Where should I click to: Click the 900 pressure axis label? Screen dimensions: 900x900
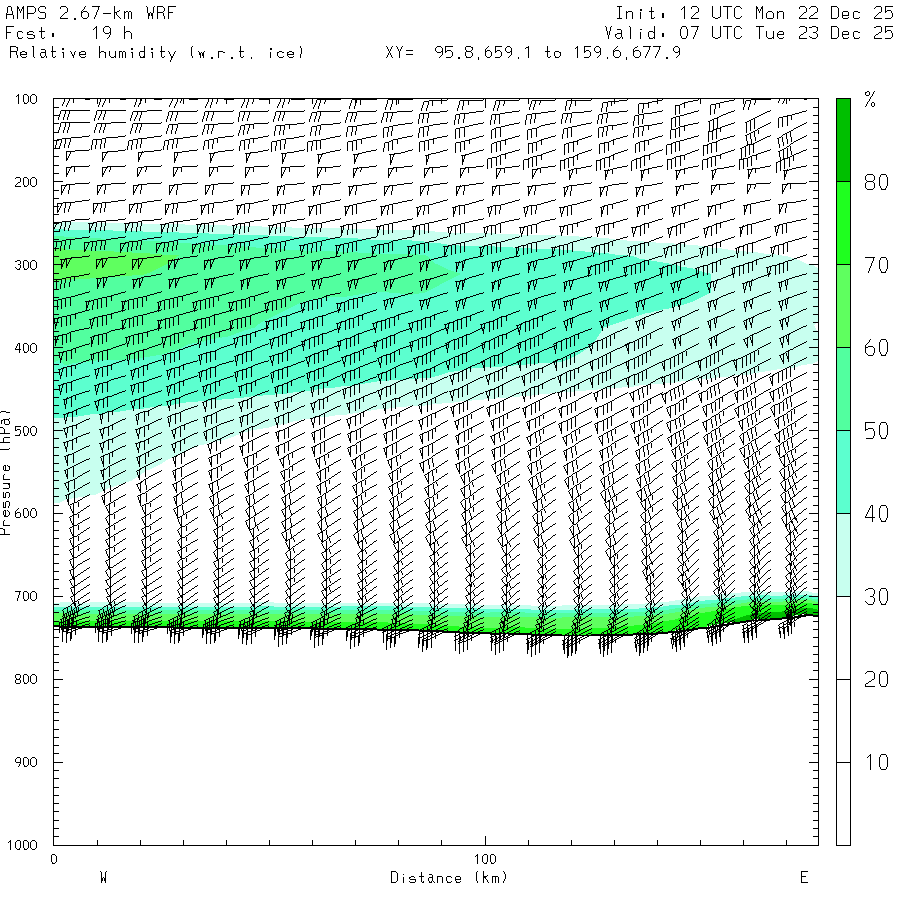point(26,762)
